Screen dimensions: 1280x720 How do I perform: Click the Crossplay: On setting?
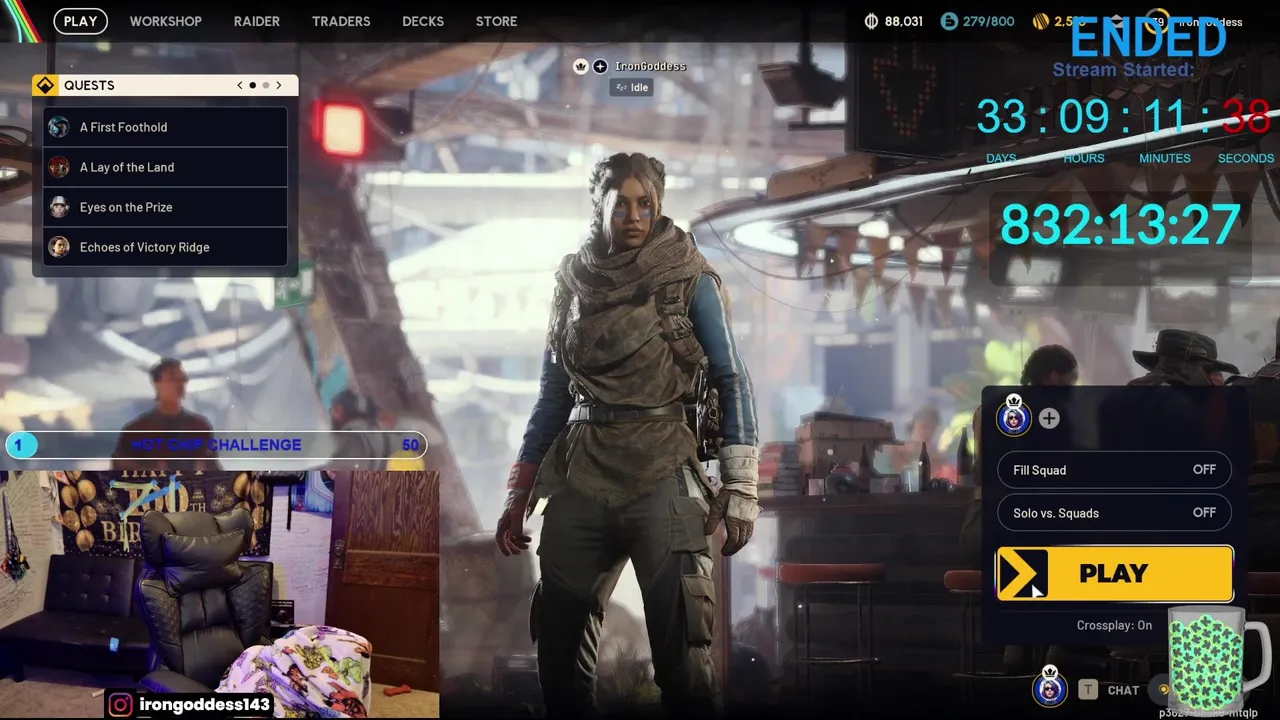tap(1114, 625)
